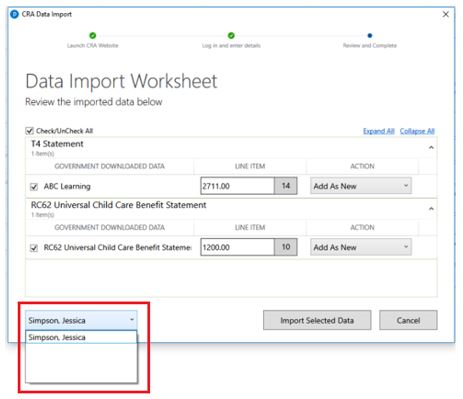Click the T4 Statement heading
The width and height of the screenshot is (463, 399).
pos(57,144)
